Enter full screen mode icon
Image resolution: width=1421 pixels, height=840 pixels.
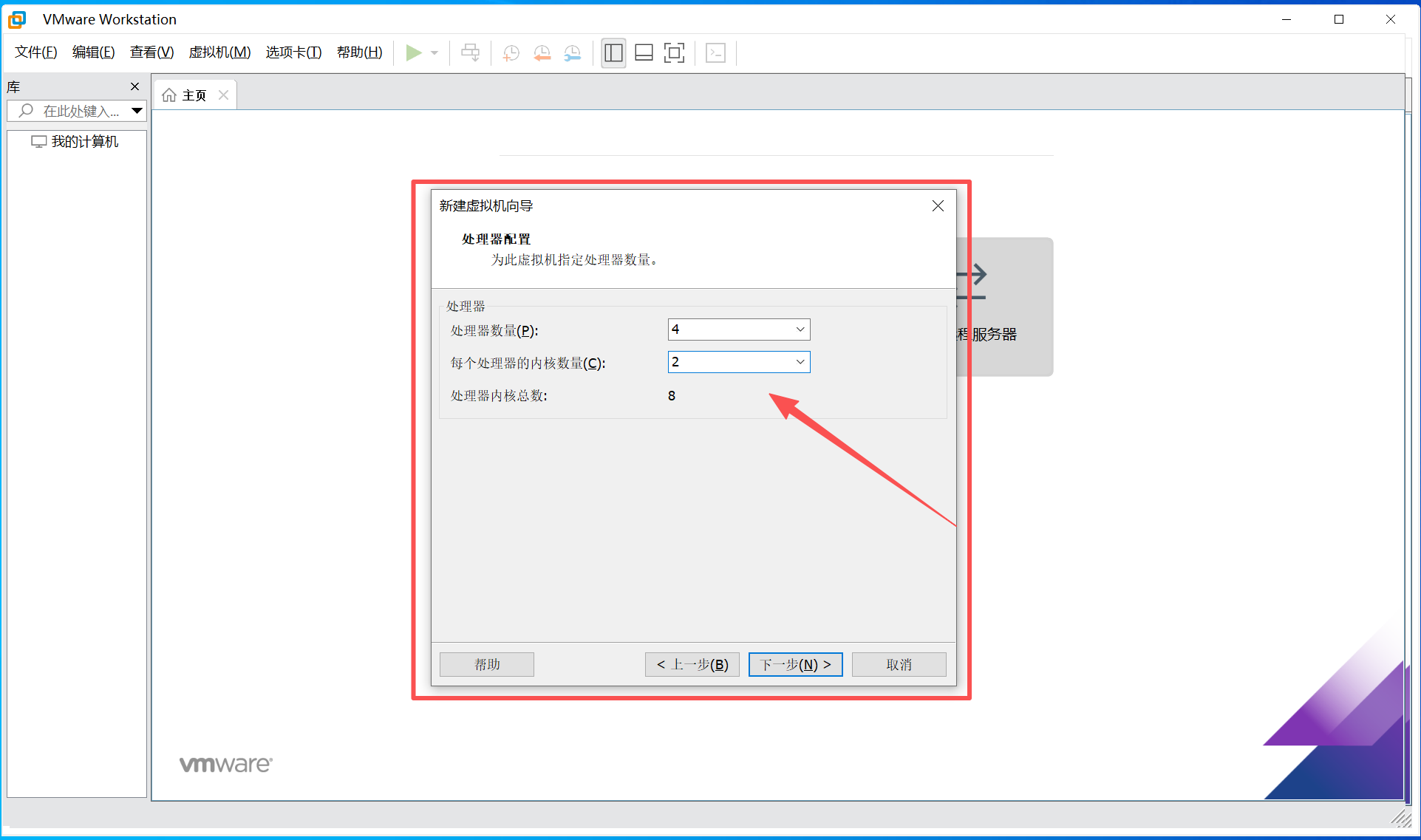674,52
